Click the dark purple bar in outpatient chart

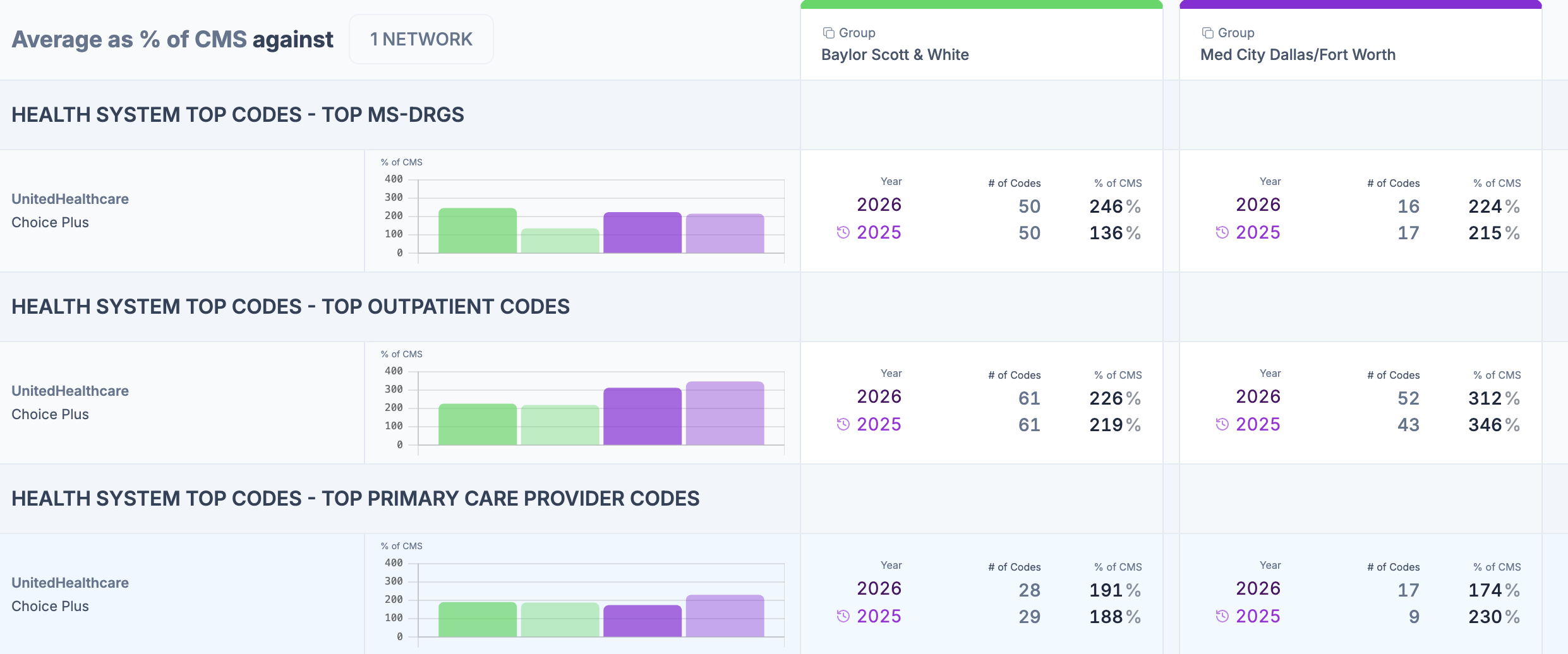click(x=642, y=417)
